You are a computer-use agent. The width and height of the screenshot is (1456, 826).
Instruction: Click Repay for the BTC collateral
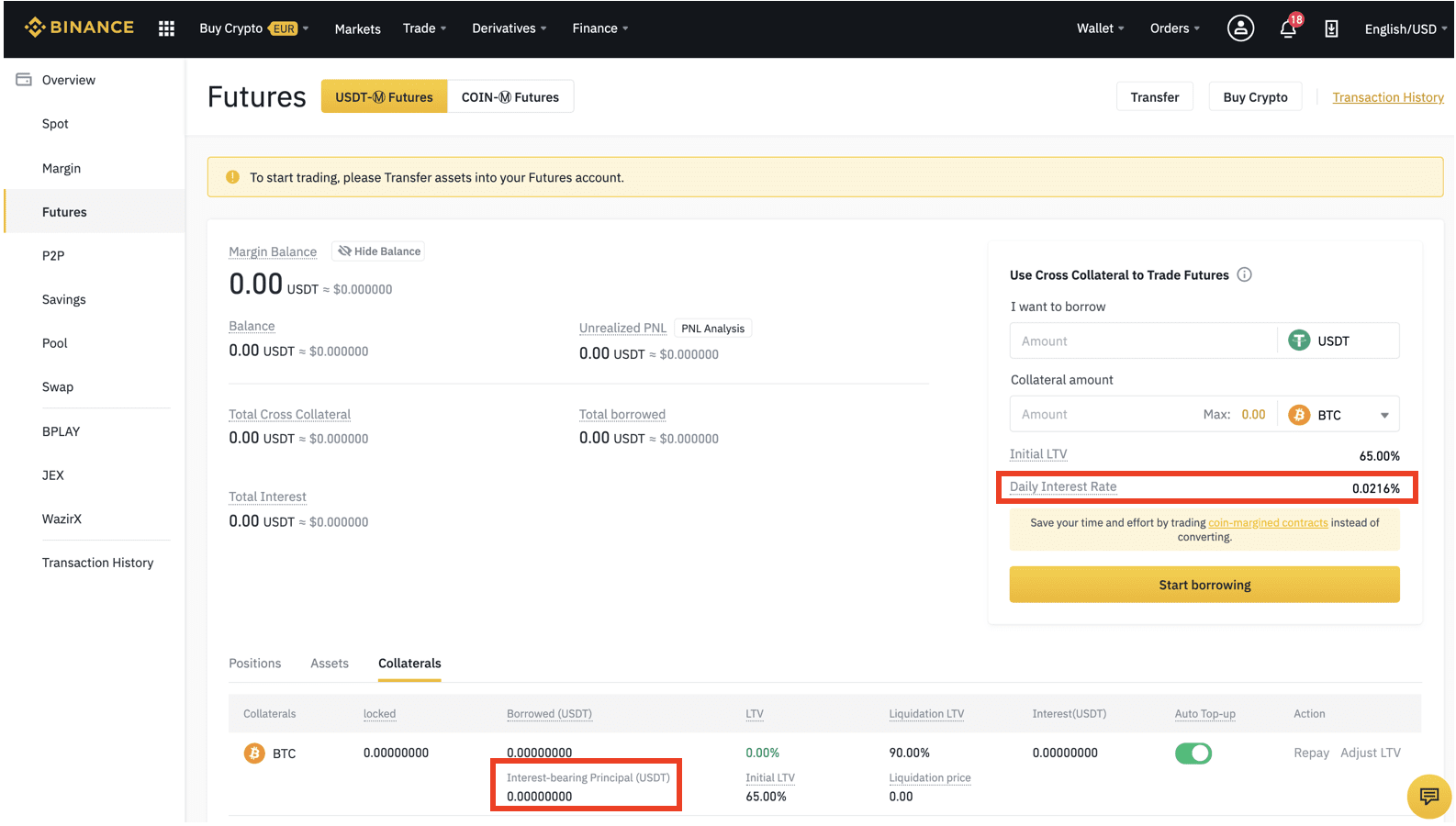(x=1311, y=753)
